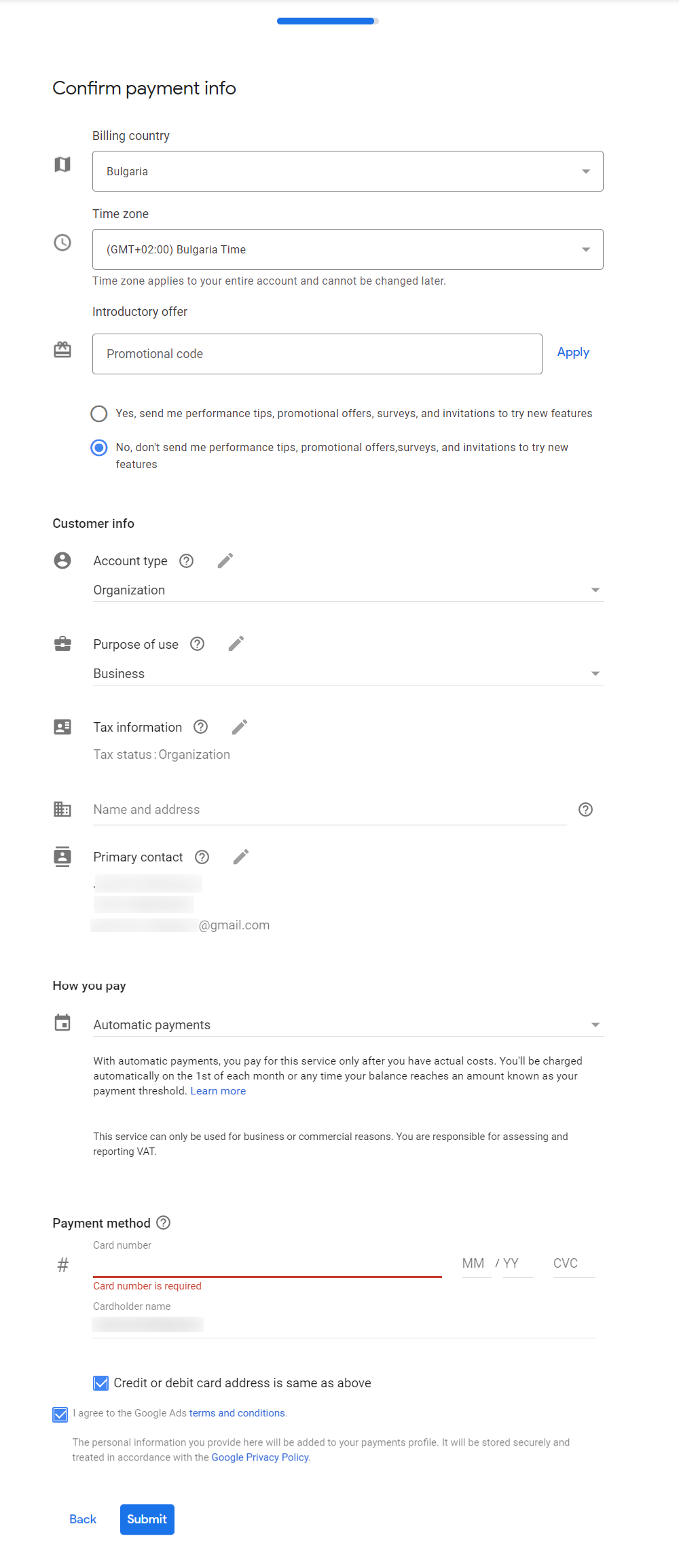The height and width of the screenshot is (1568, 679).
Task: Click the Apply promotional code button
Action: (x=573, y=353)
